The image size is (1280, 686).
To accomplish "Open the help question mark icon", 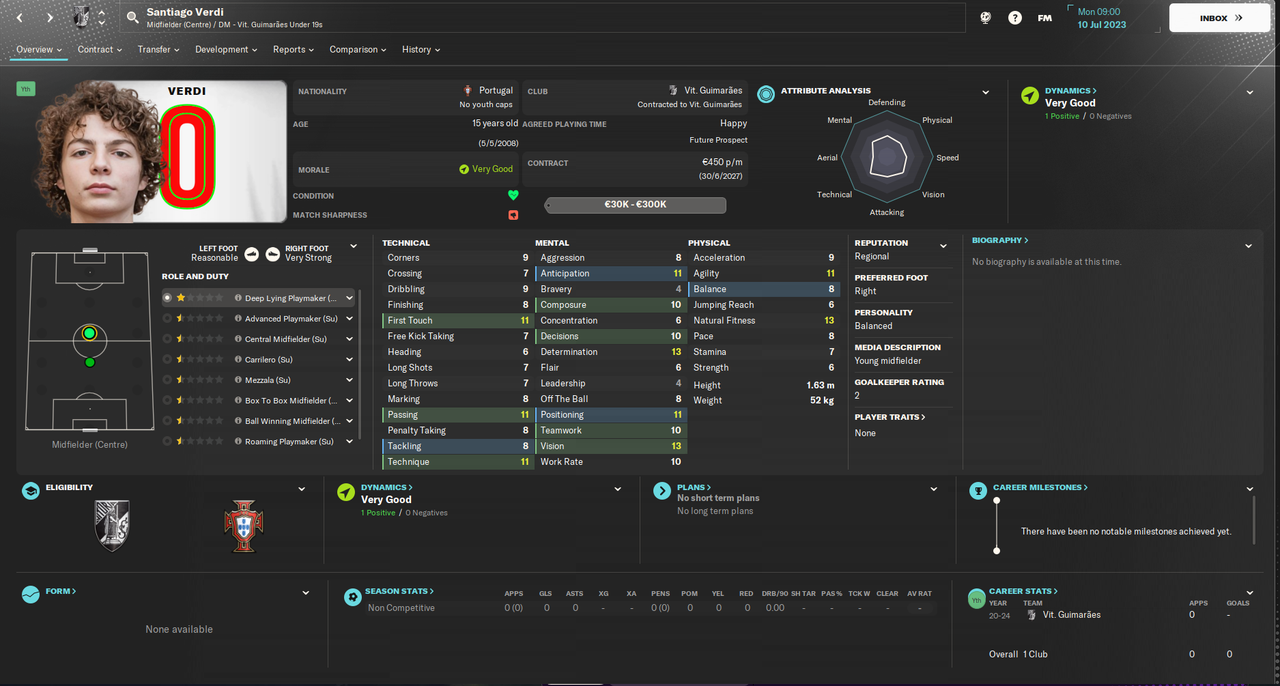I will point(1015,18).
